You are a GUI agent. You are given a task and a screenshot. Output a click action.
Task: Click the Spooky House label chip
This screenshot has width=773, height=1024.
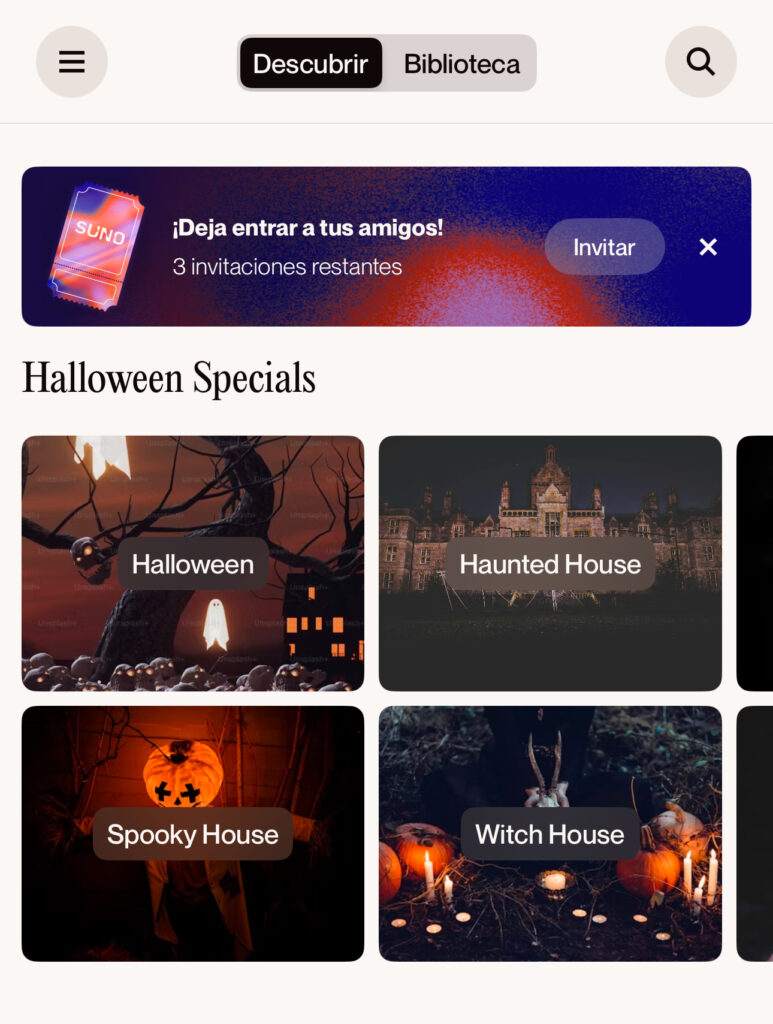pyautogui.click(x=193, y=834)
